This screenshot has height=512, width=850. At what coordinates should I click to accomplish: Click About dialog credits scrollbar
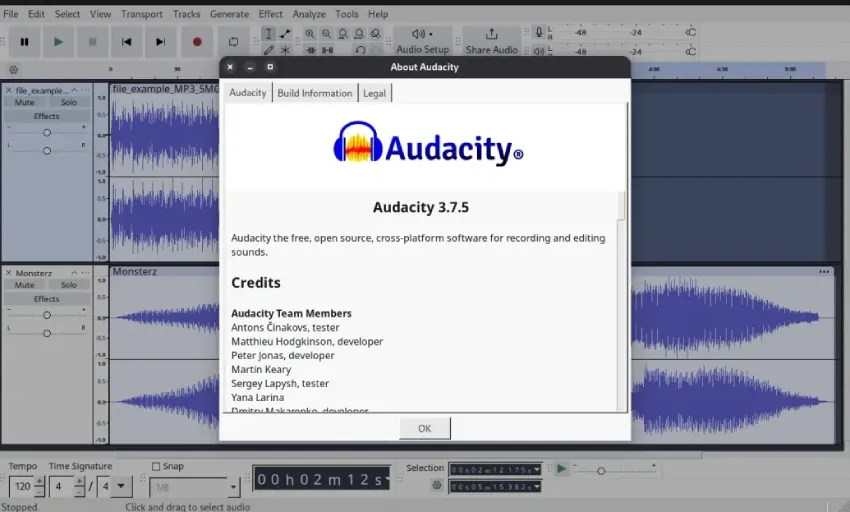(621, 206)
